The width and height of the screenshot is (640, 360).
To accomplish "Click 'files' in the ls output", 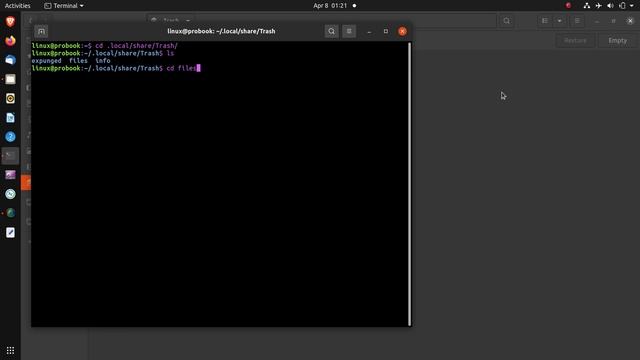I will (x=78, y=60).
